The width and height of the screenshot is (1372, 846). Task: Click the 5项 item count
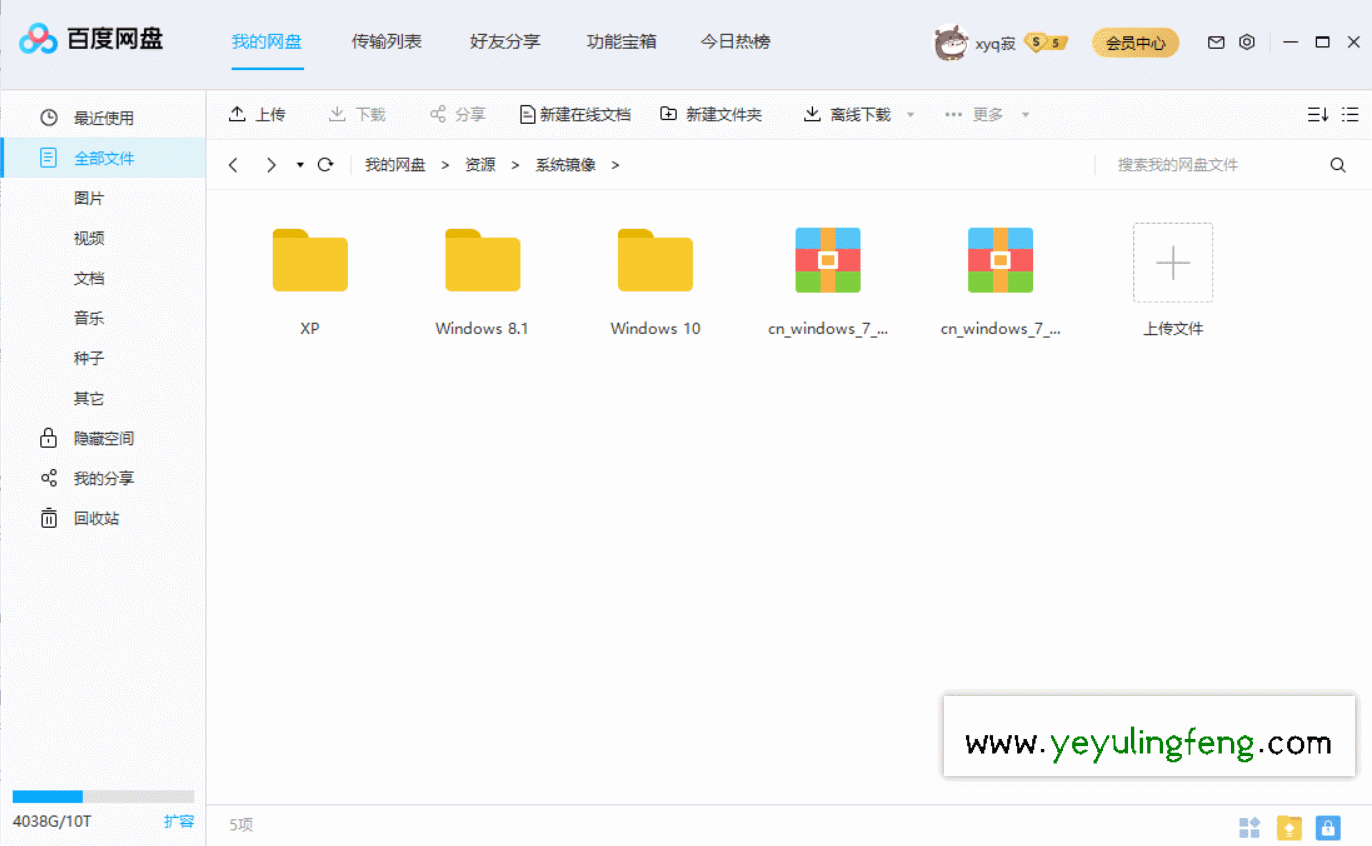coord(241,825)
